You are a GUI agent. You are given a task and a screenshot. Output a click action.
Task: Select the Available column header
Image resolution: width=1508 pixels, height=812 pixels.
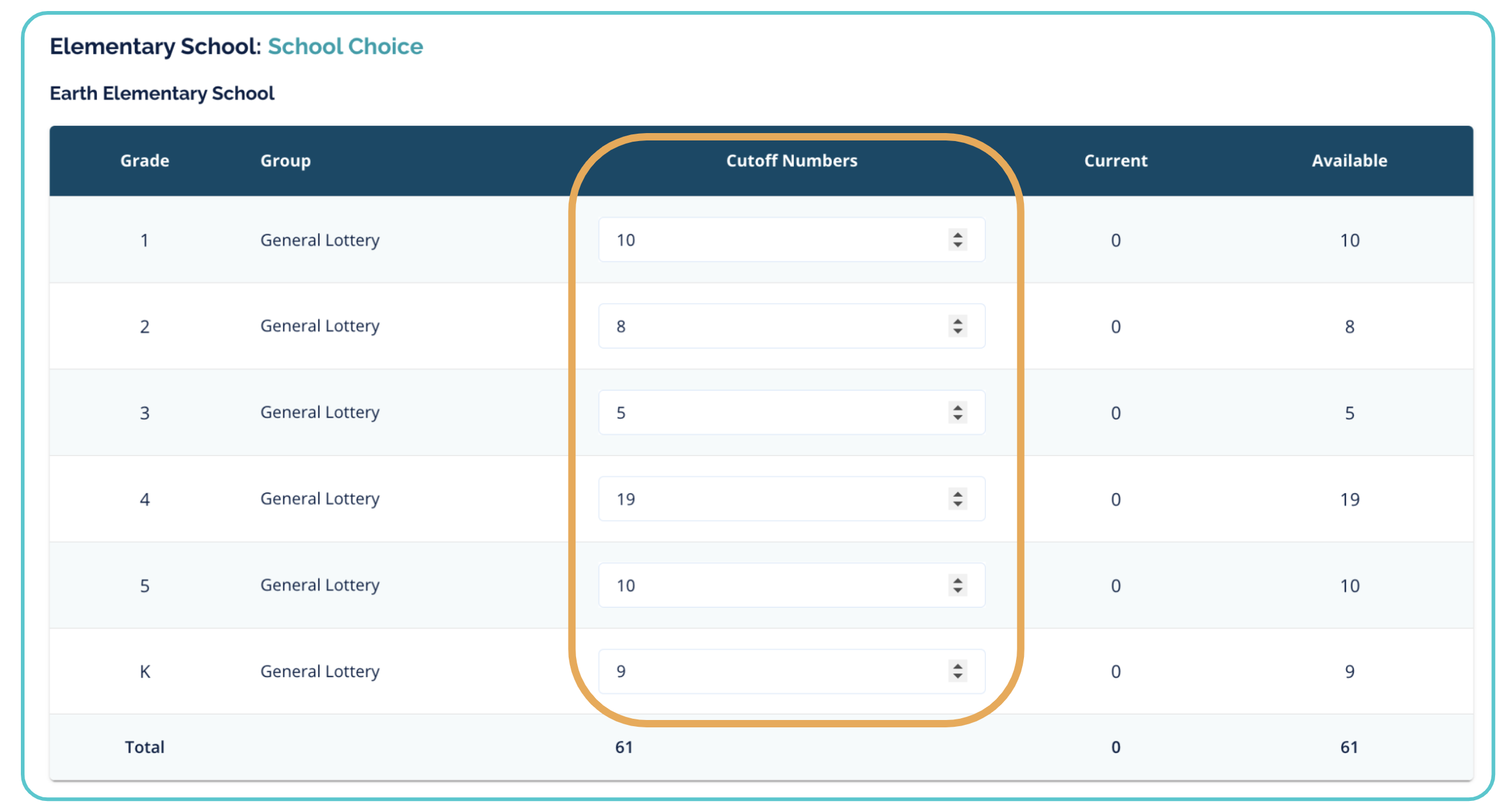[1349, 161]
